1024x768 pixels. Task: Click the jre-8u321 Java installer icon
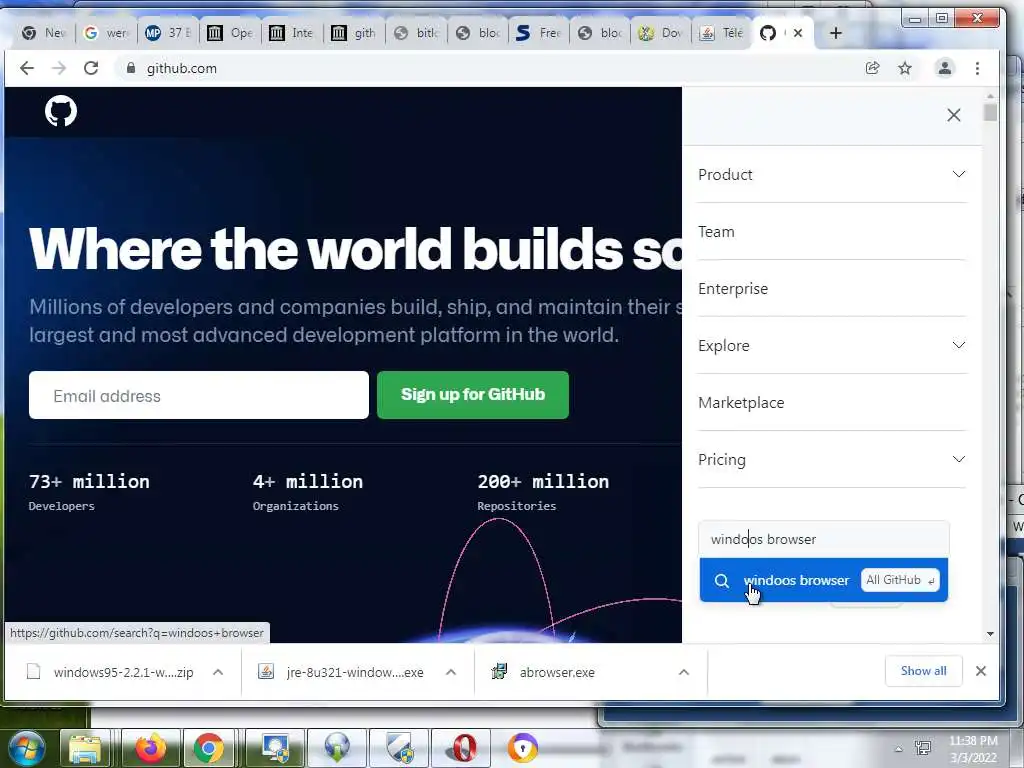[266, 671]
